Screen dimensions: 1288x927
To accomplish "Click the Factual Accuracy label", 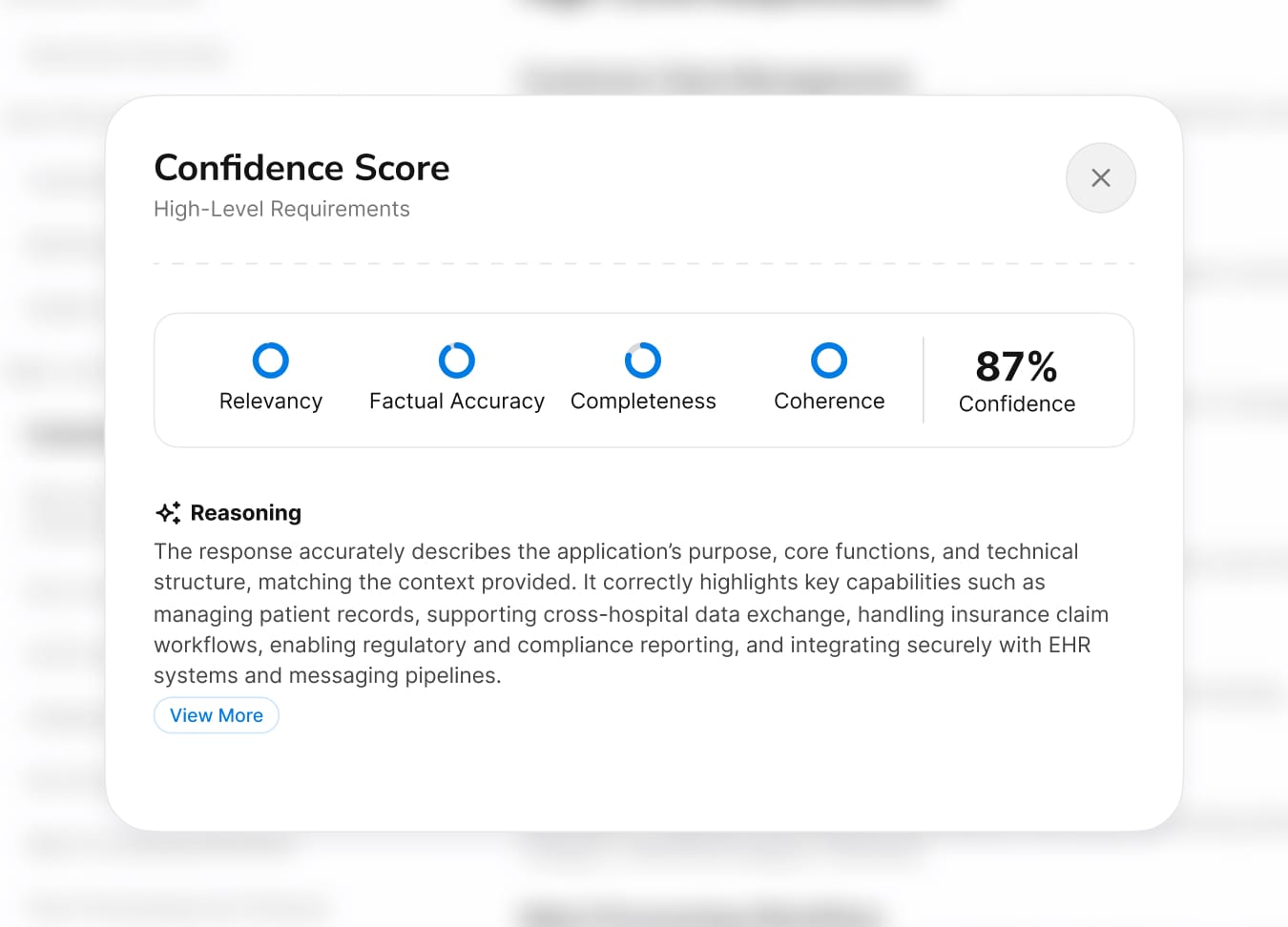I will tap(456, 401).
